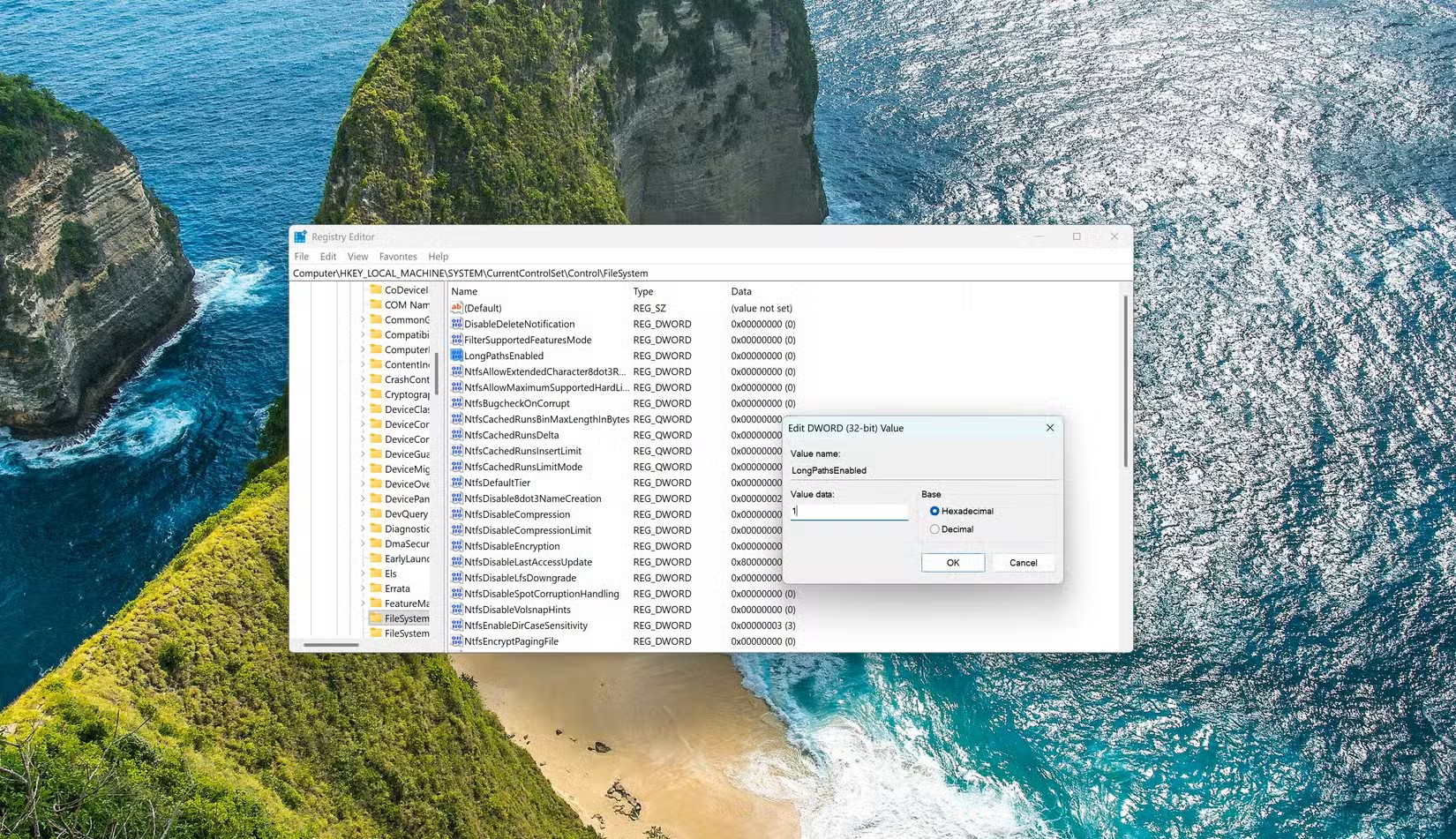Viewport: 1456px width, 839px height.
Task: Select the ab icon next to (Default)
Action: pos(455,308)
